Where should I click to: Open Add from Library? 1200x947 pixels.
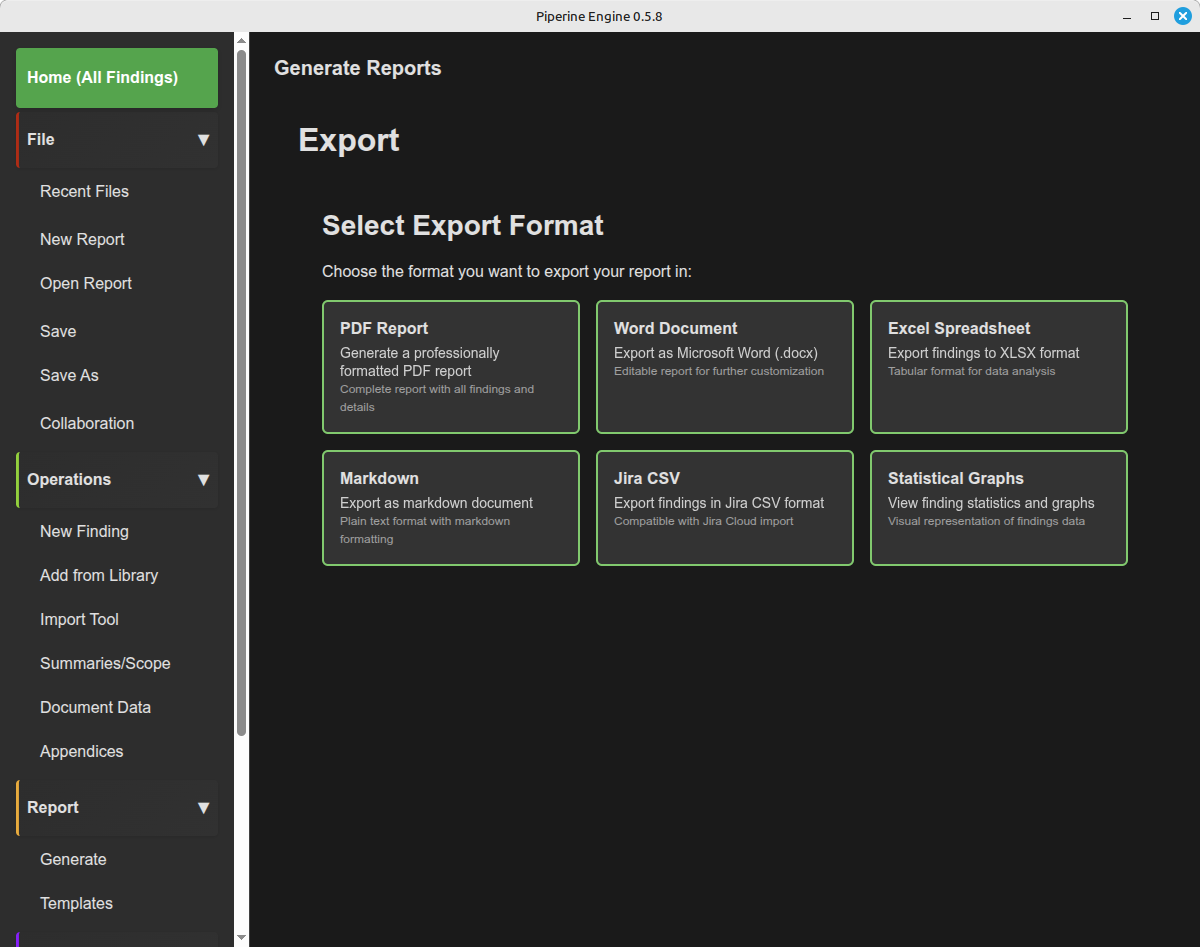pyautogui.click(x=99, y=575)
